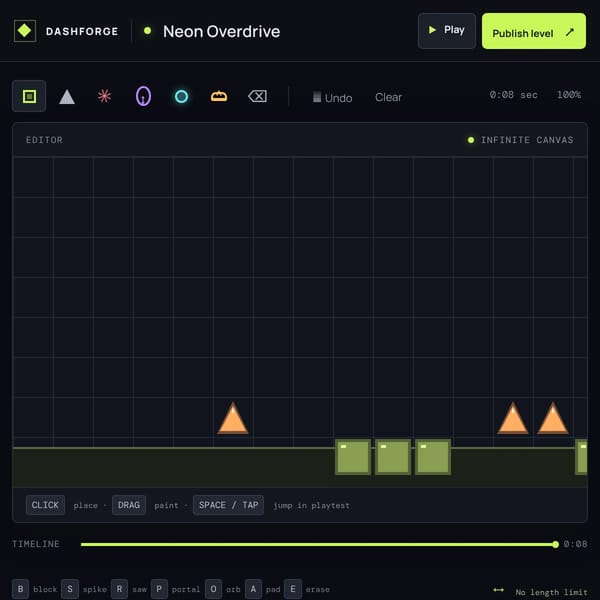Click the last orange spike on canvas
Viewport: 600px width, 600px height.
[x=553, y=418]
